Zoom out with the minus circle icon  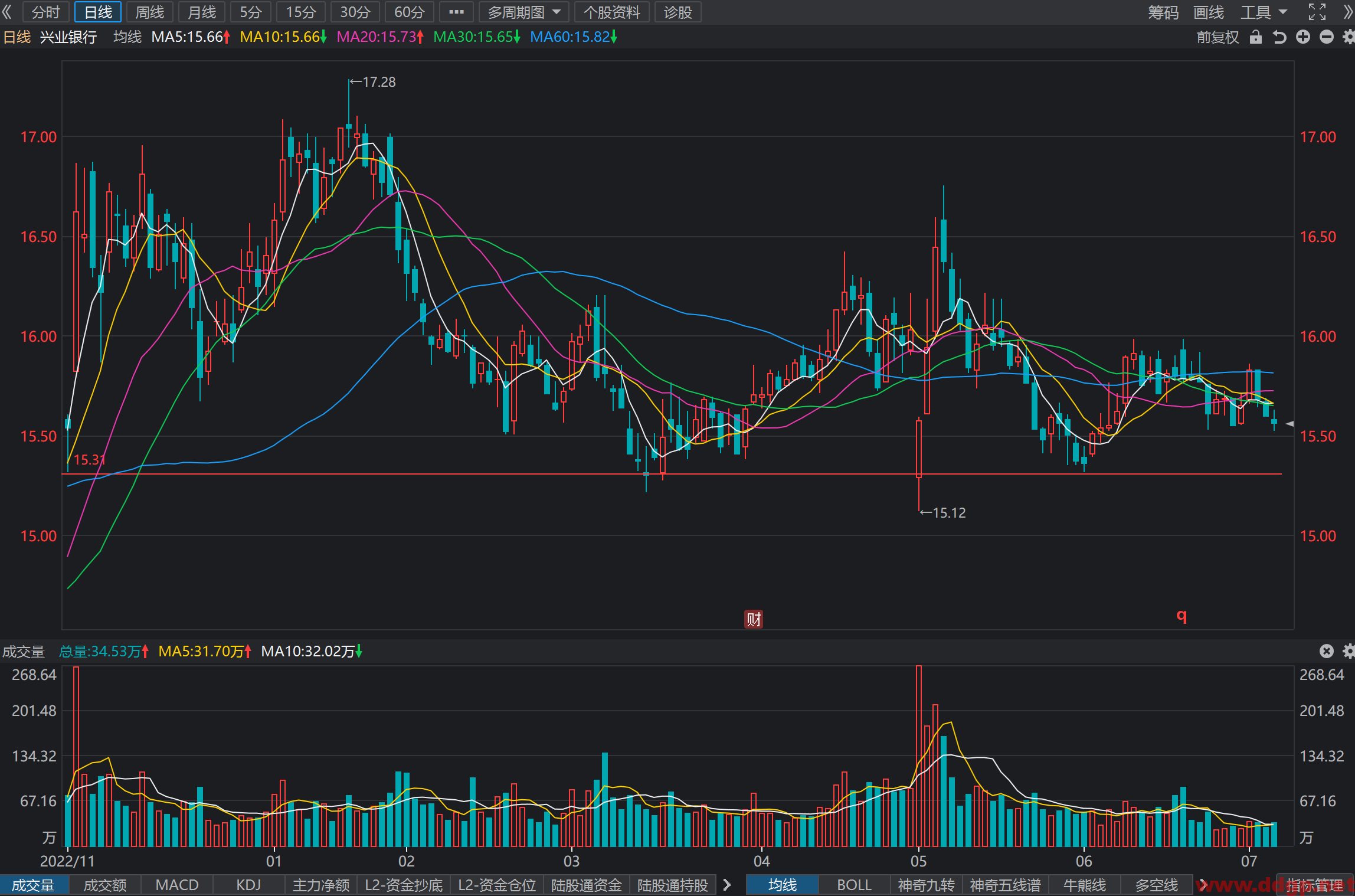click(1327, 37)
